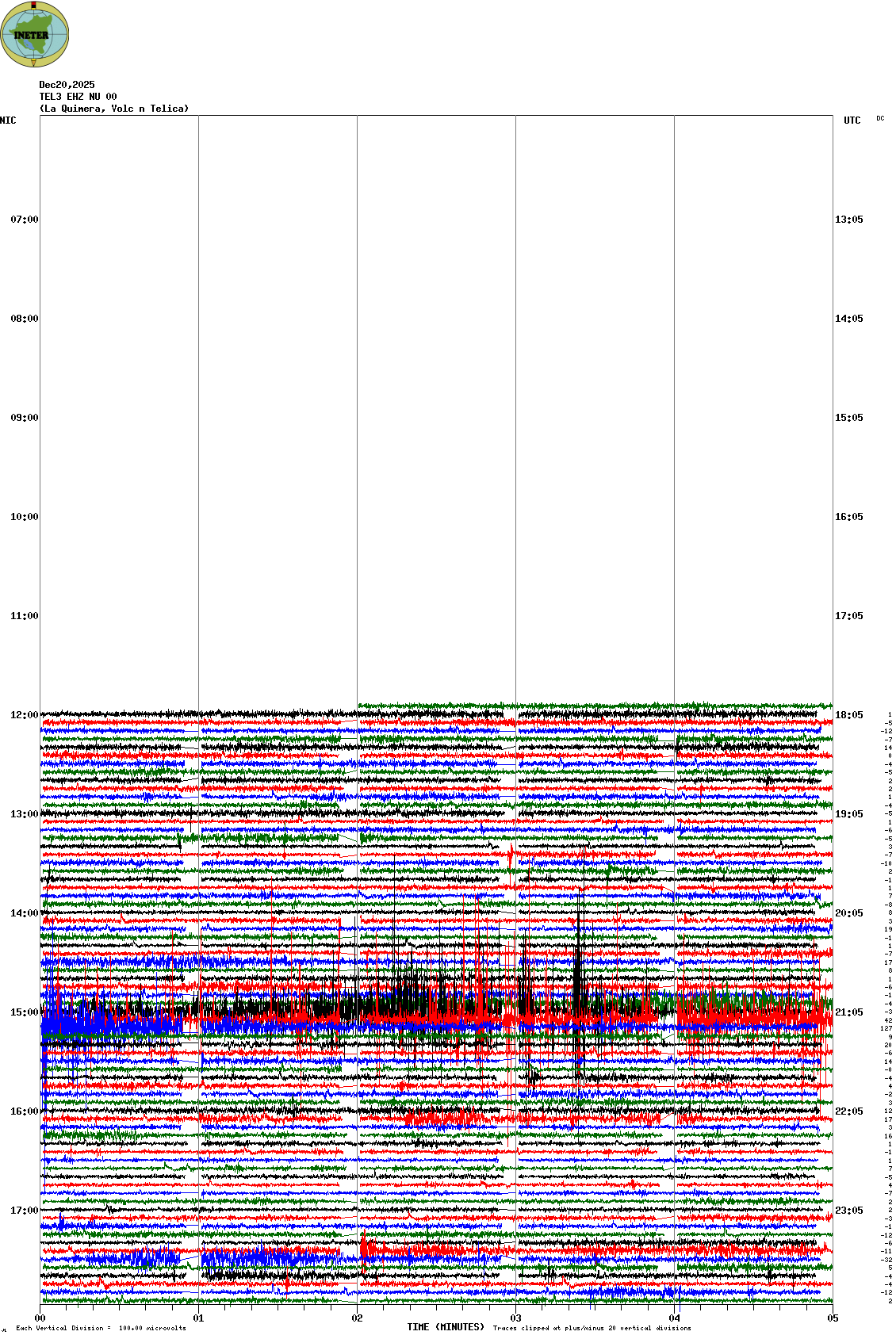
Task: Click the INETER logo
Action: click(35, 34)
